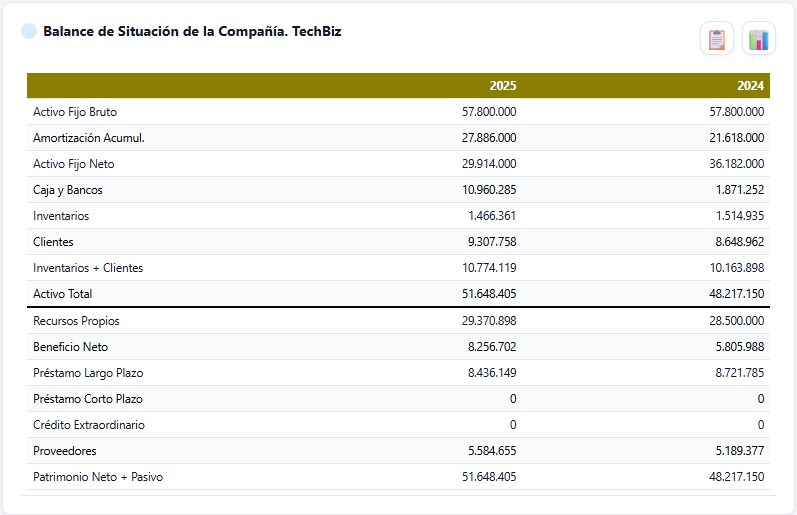
Task: Click the Amortización Acumul. row label
Action: click(88, 138)
